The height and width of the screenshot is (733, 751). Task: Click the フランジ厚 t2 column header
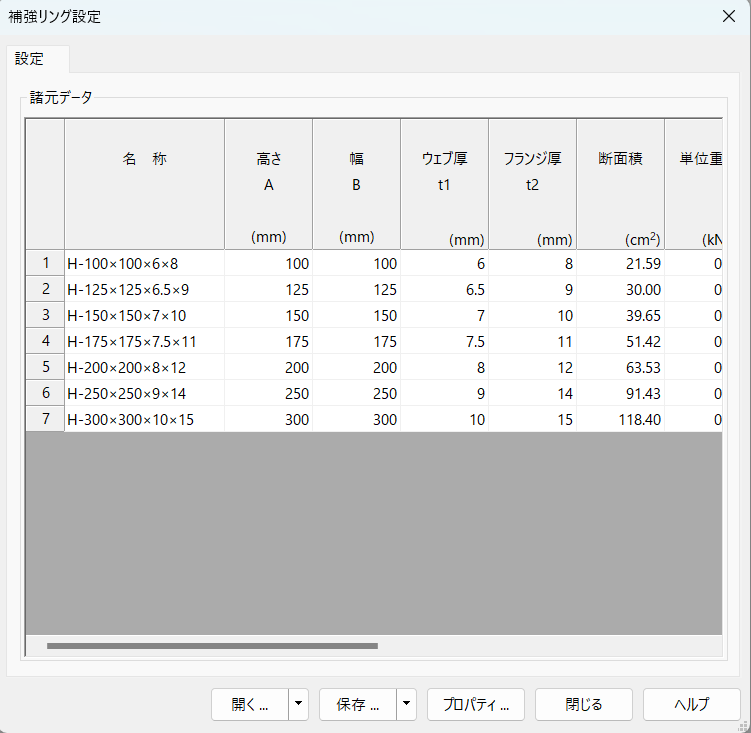[x=532, y=184]
